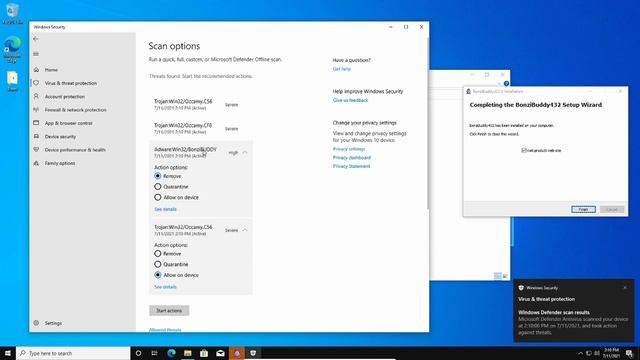Click the blue help icon in background window
This screenshot has height=360, width=640.
506,83
